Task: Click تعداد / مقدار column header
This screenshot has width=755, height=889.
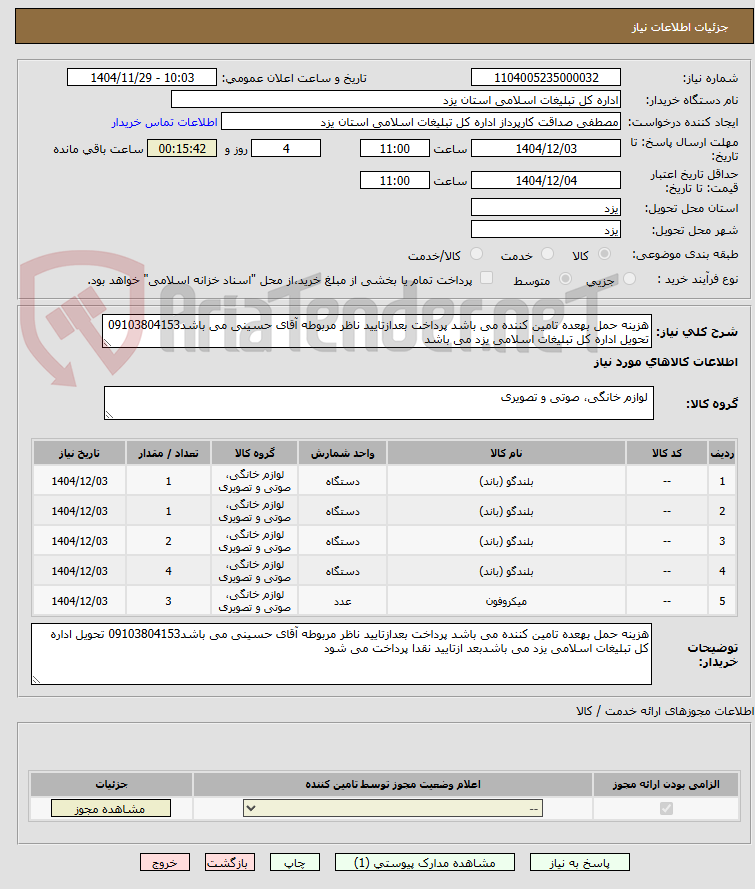Action: pyautogui.click(x=168, y=453)
